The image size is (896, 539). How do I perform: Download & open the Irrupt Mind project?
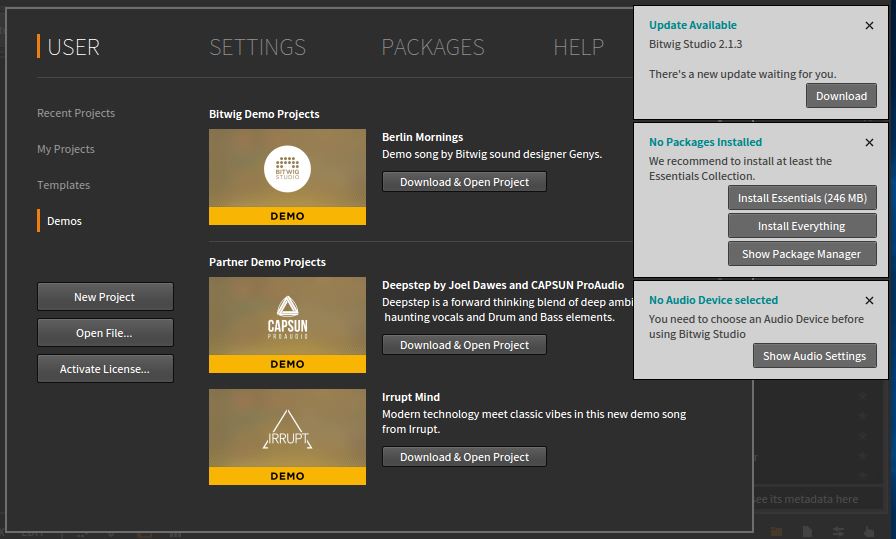(x=464, y=457)
